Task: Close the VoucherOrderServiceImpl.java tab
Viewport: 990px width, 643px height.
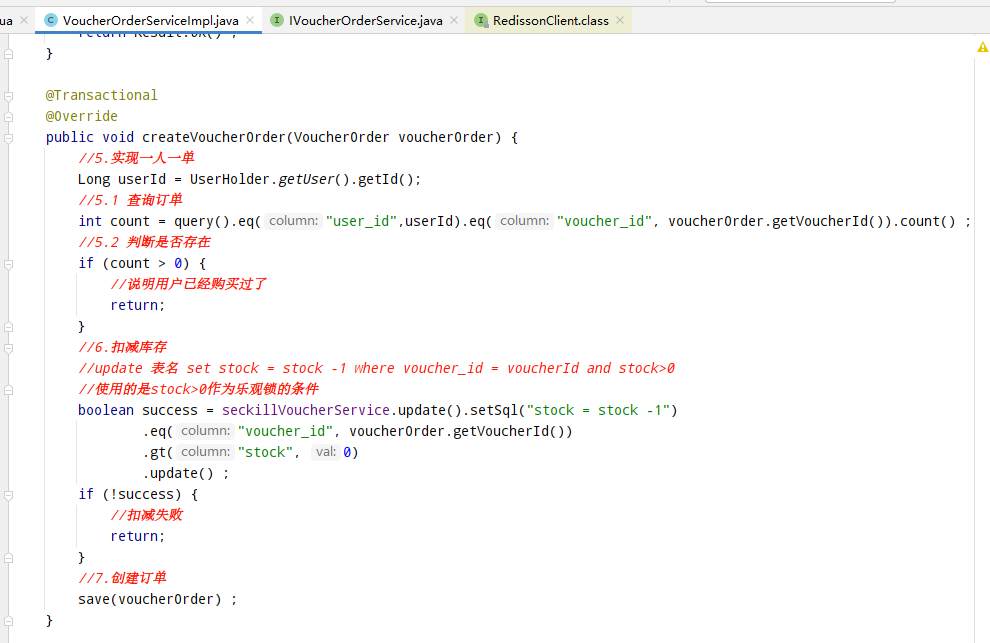Action: click(x=250, y=20)
